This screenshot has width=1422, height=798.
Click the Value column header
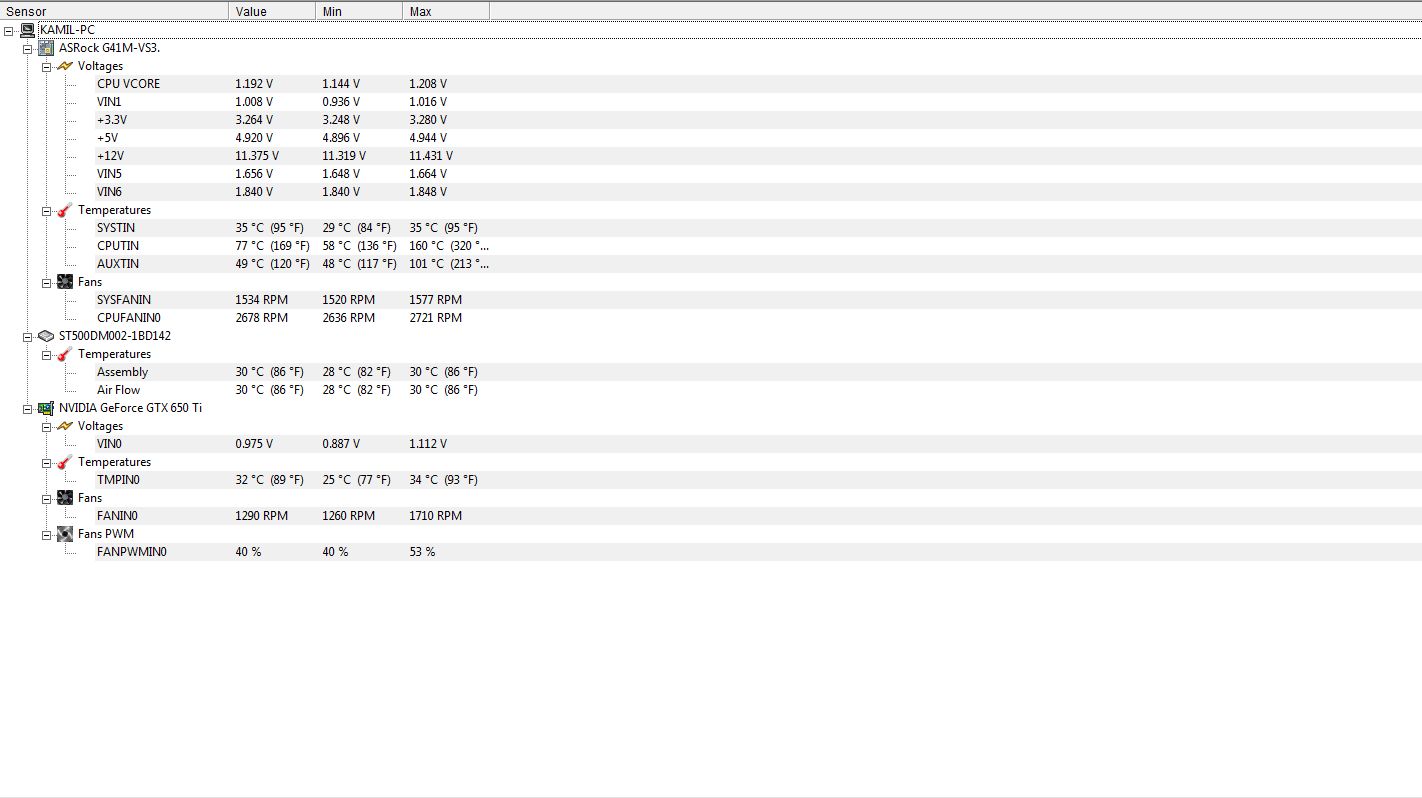tap(272, 11)
